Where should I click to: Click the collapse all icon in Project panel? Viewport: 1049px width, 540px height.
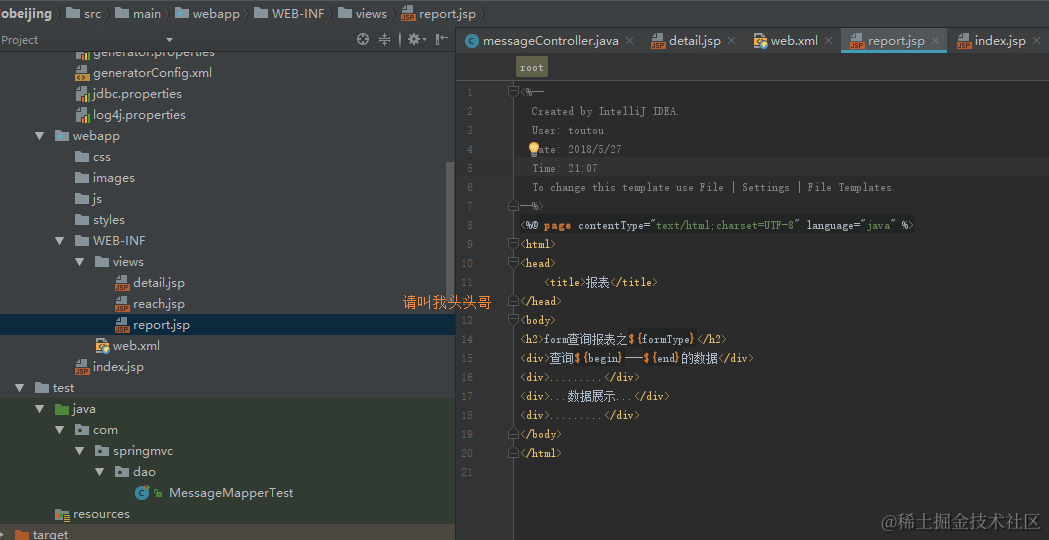pyautogui.click(x=384, y=39)
